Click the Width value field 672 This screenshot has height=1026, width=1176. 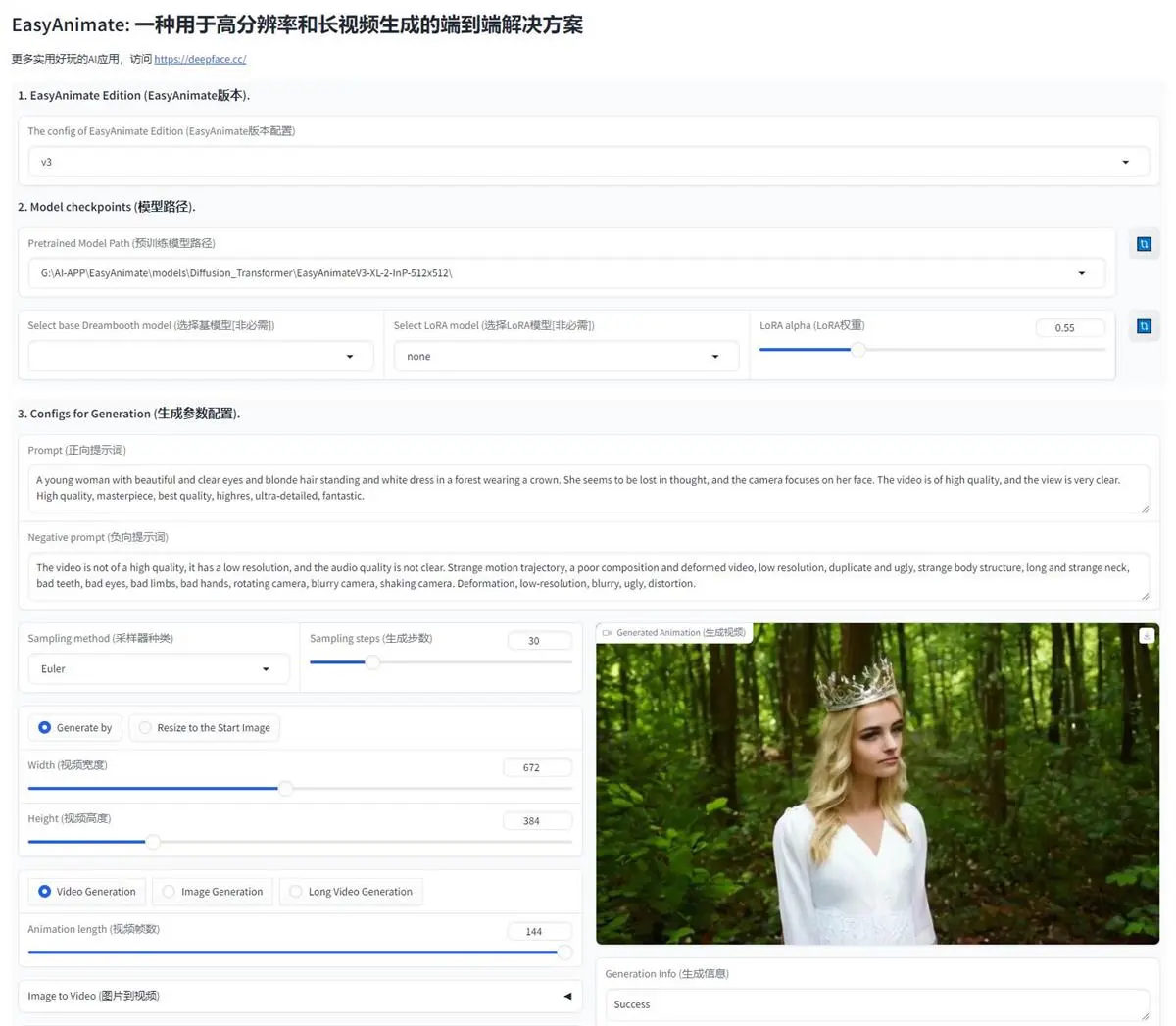[x=537, y=767]
